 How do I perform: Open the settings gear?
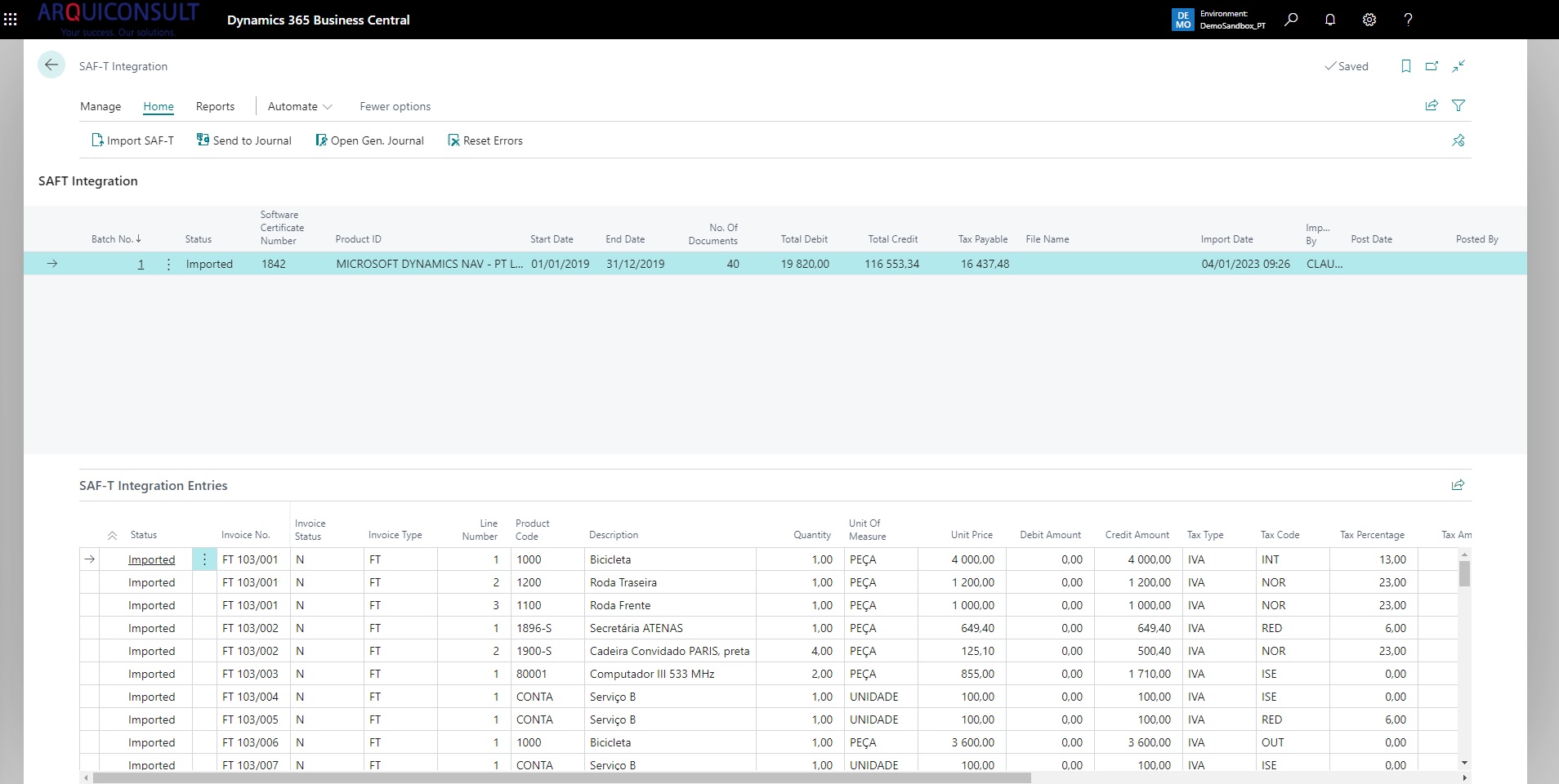pos(1369,20)
